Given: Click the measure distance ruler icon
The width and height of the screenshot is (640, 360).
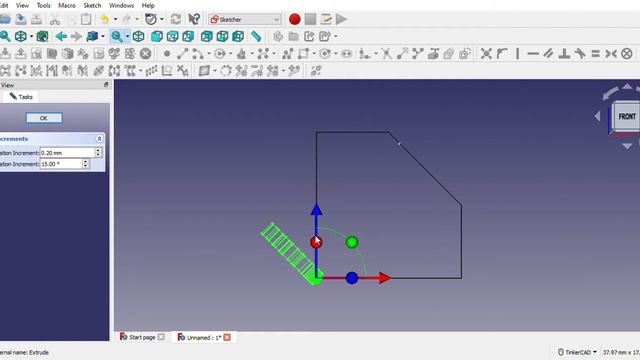Looking at the screenshot, I should point(256,36).
